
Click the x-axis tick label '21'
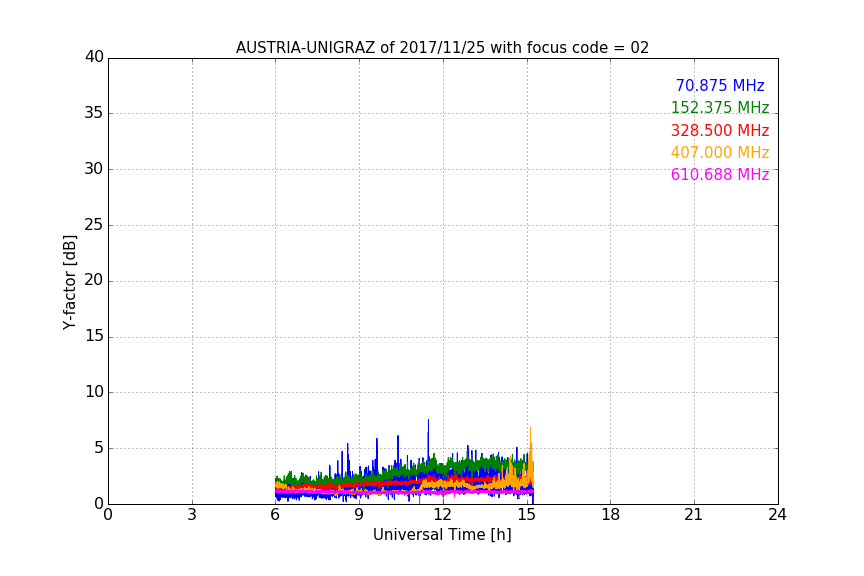pyautogui.click(x=694, y=515)
